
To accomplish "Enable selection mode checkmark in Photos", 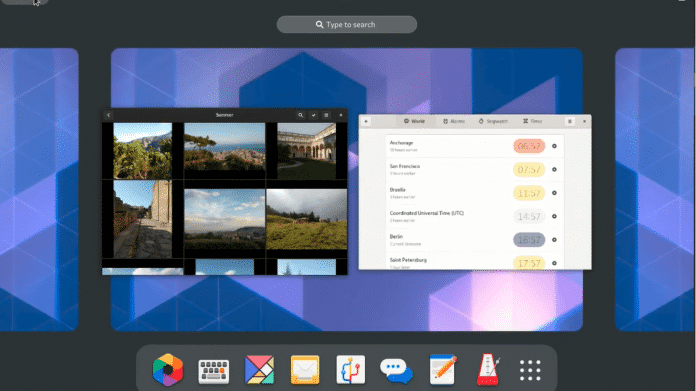I will click(313, 115).
